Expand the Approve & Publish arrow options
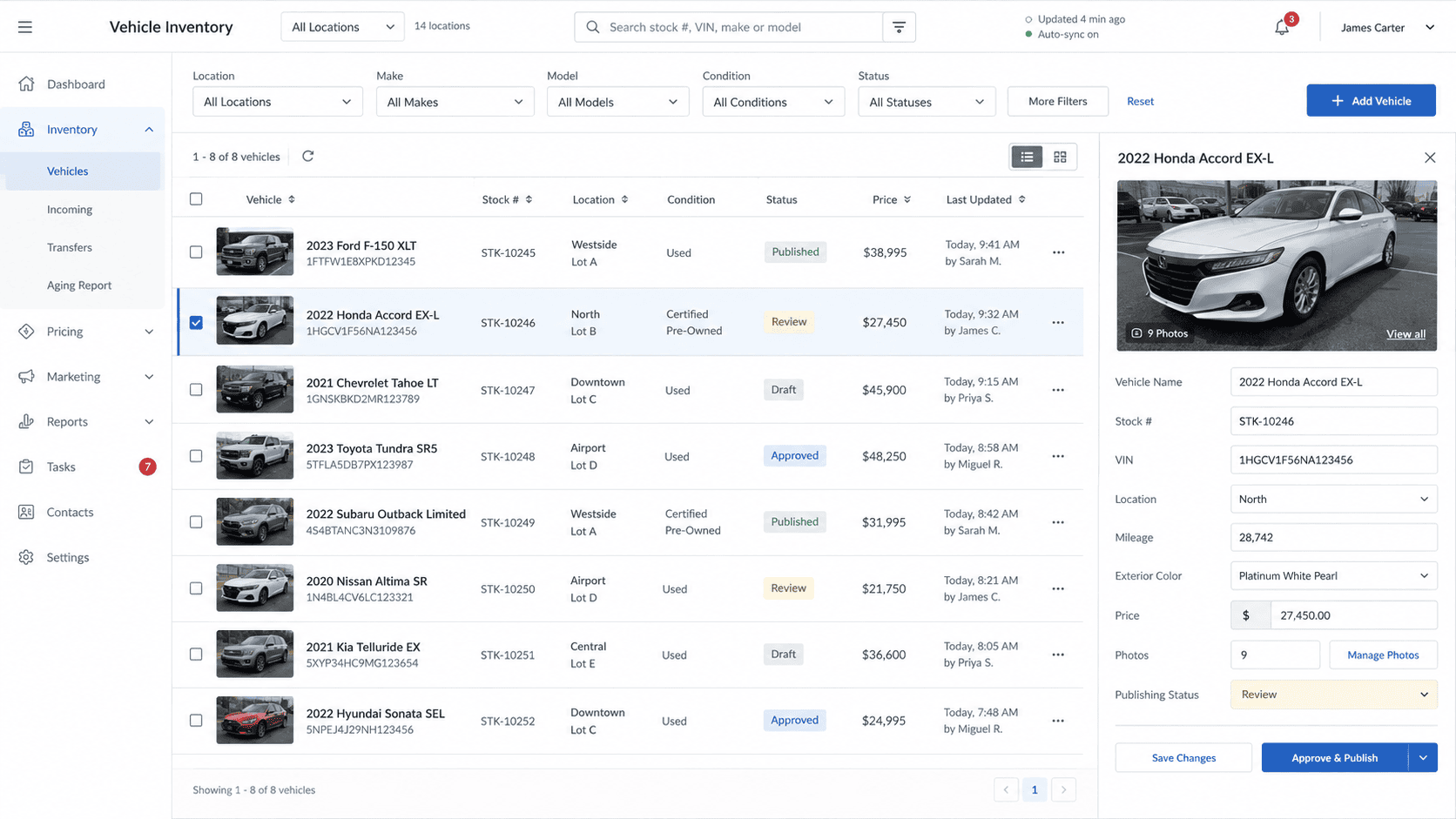 [x=1423, y=758]
